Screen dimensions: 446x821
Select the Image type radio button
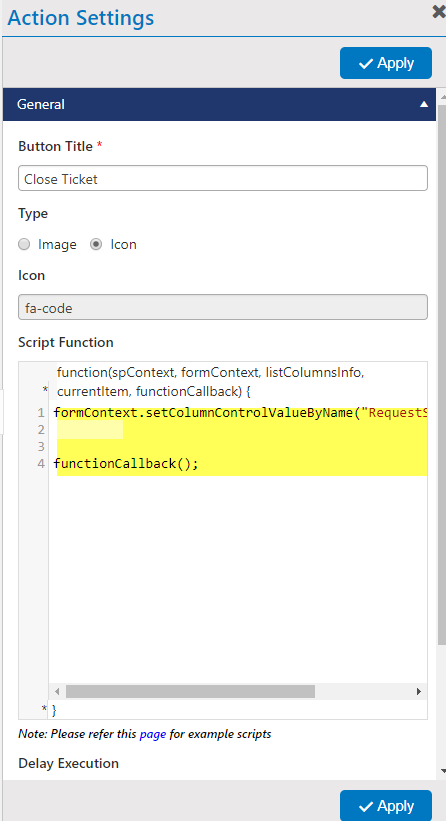pos(24,245)
